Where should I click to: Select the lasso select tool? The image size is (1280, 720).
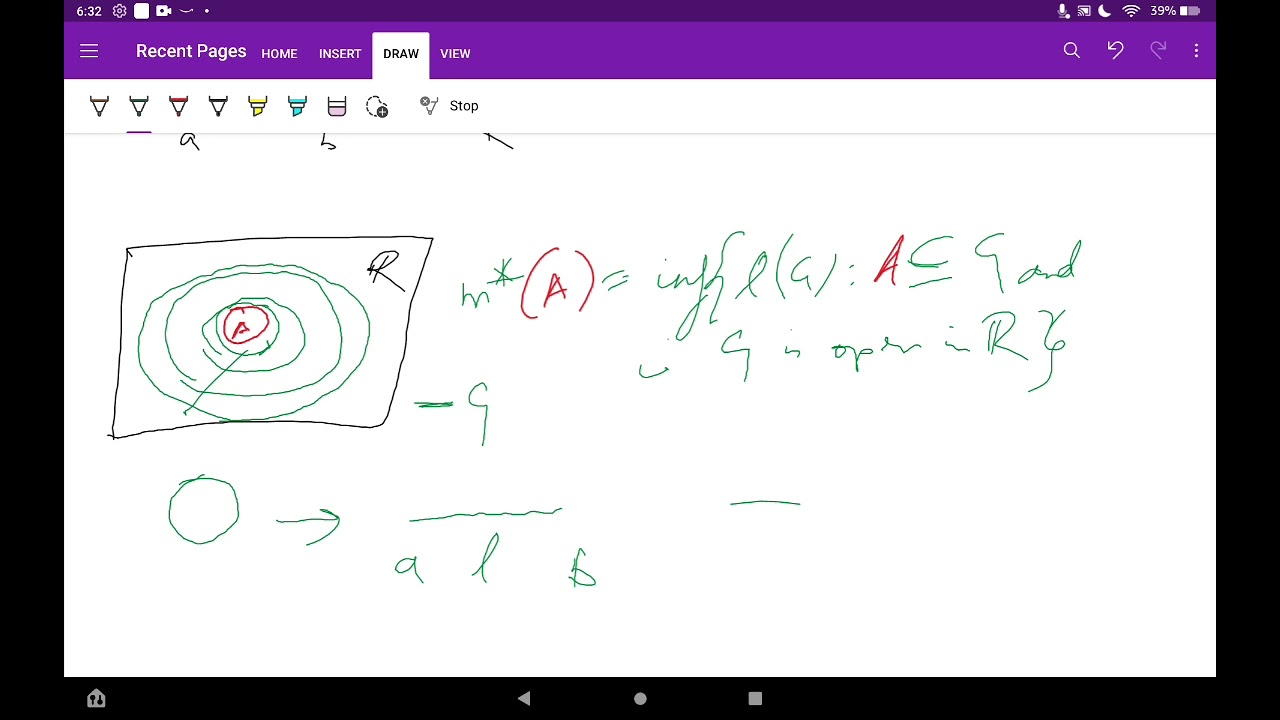pos(377,106)
